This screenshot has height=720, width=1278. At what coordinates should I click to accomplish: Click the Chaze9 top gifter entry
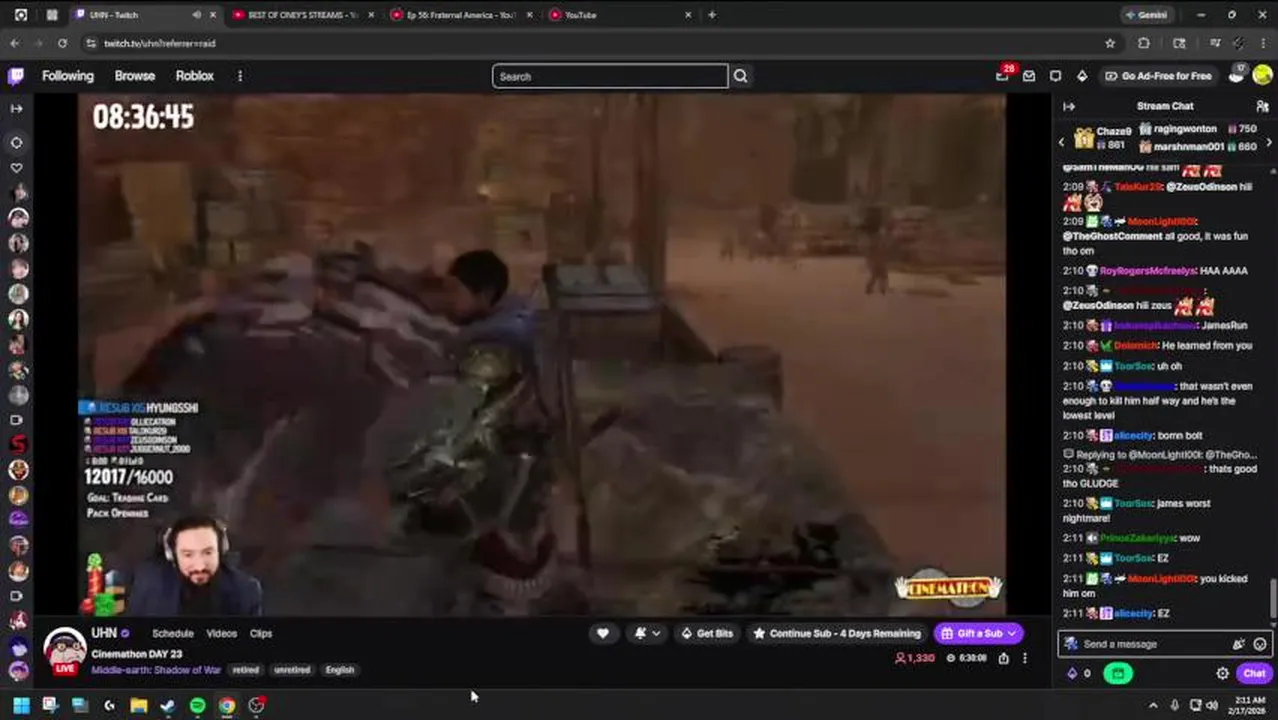tap(1103, 138)
